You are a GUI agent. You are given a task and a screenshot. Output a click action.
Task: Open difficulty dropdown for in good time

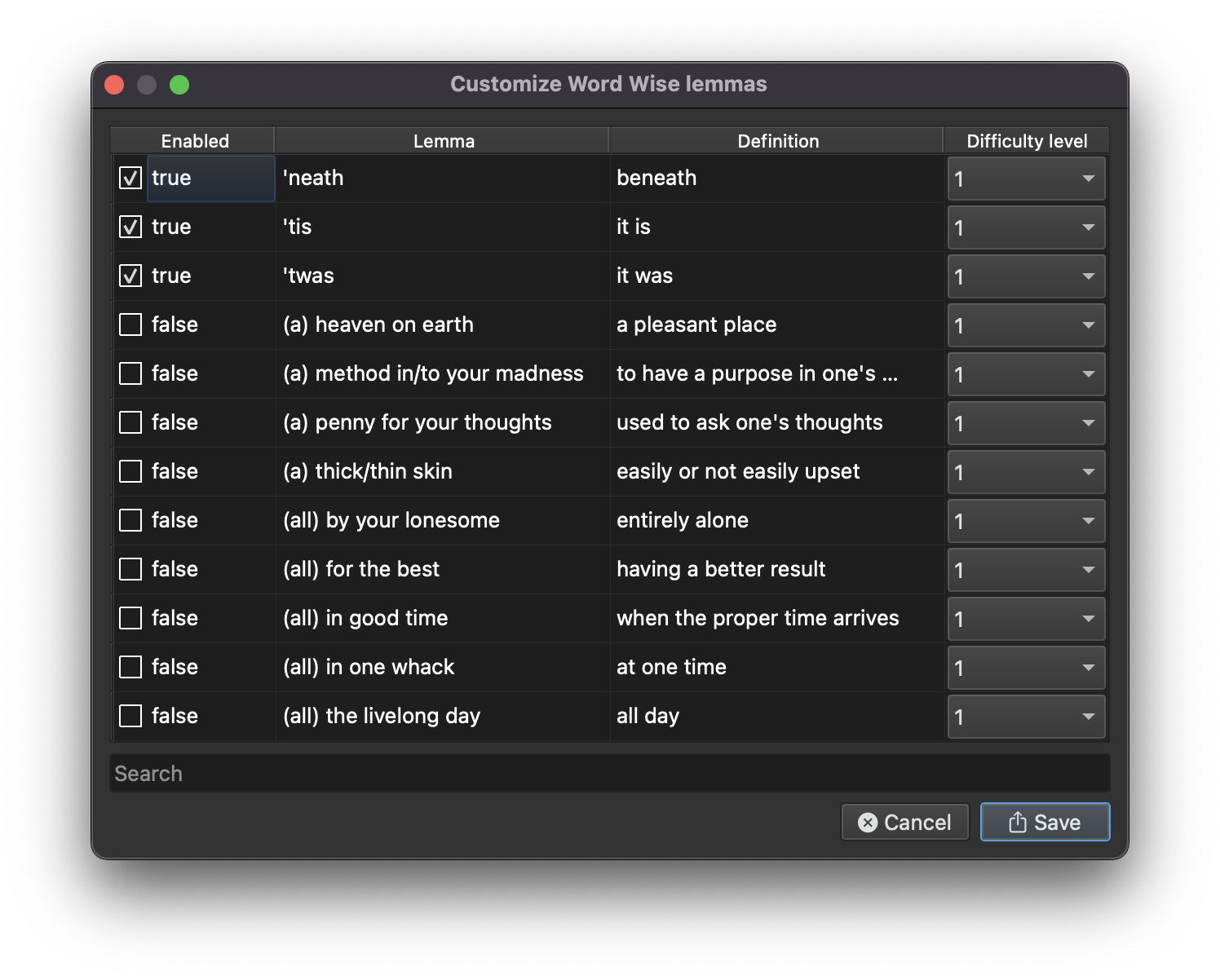click(1026, 619)
